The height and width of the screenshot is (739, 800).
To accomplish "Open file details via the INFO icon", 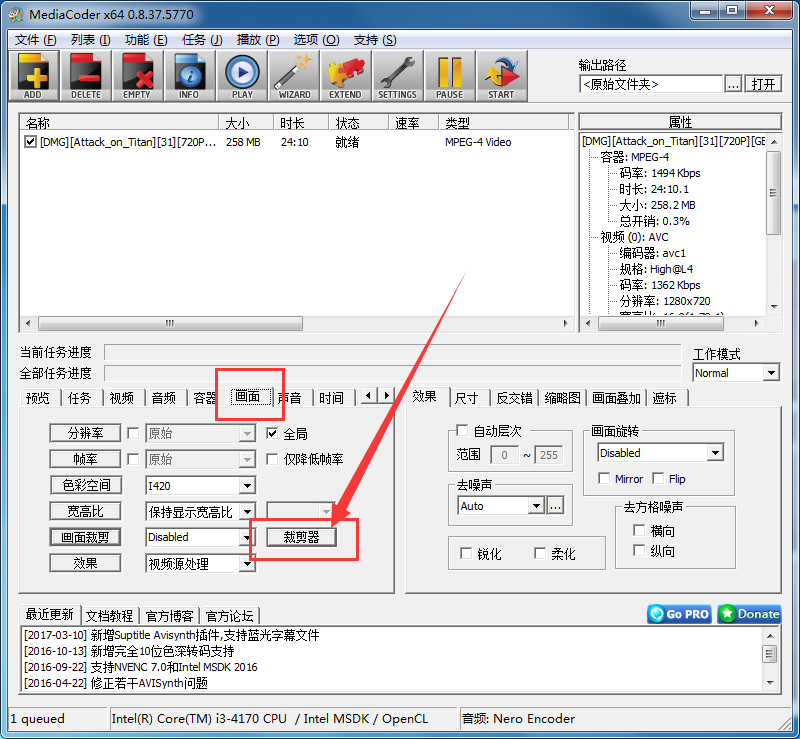I will [190, 75].
